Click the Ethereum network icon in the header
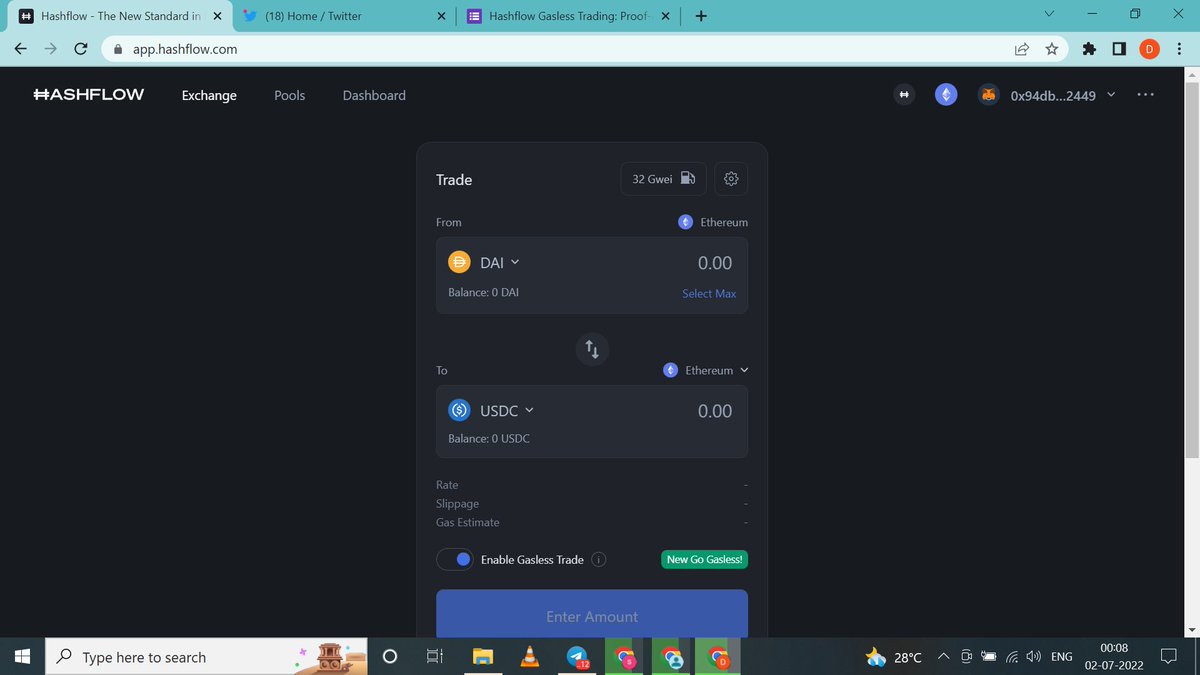Image resolution: width=1200 pixels, height=675 pixels. tap(946, 95)
